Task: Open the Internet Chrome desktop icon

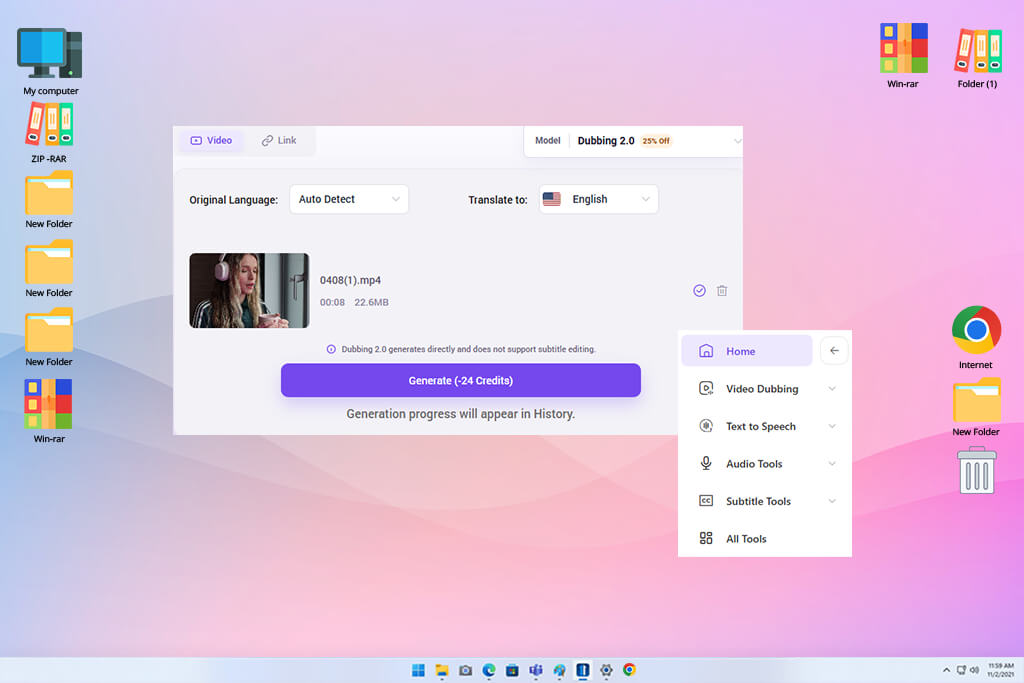Action: pyautogui.click(x=976, y=337)
